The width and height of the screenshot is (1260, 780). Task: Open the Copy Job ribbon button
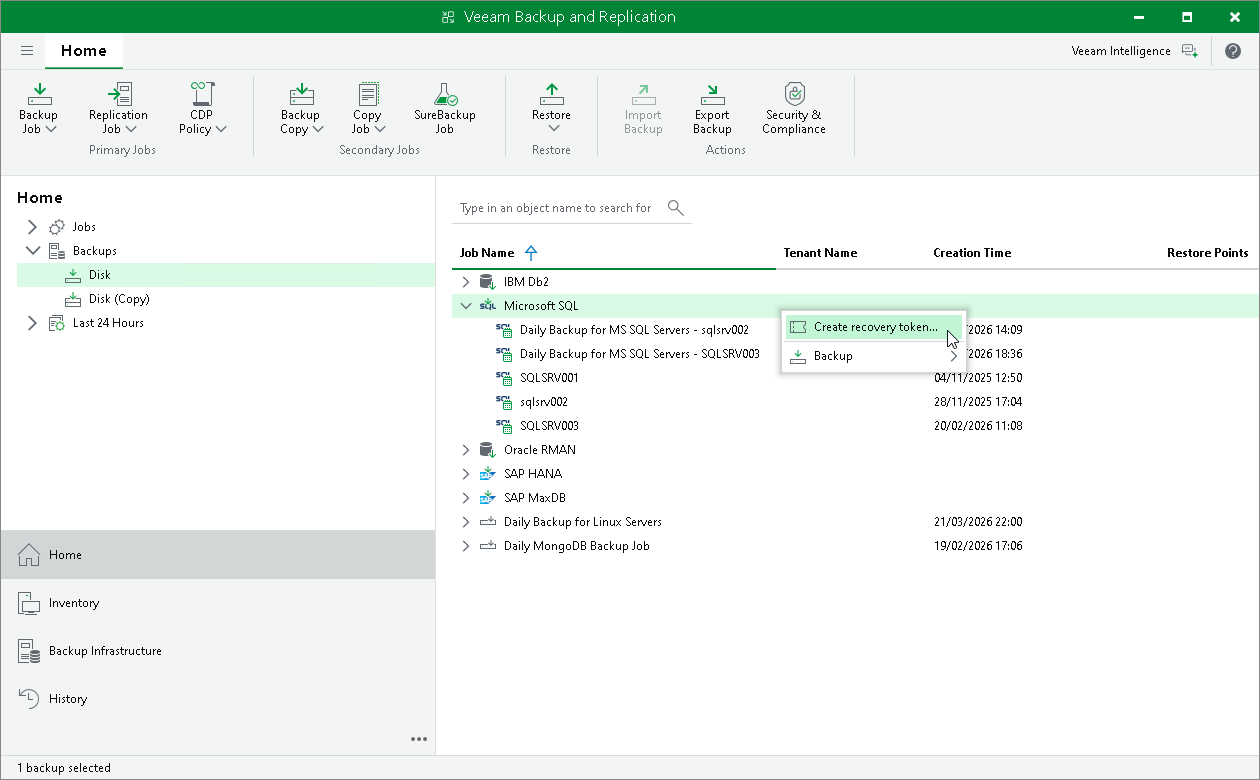(368, 109)
